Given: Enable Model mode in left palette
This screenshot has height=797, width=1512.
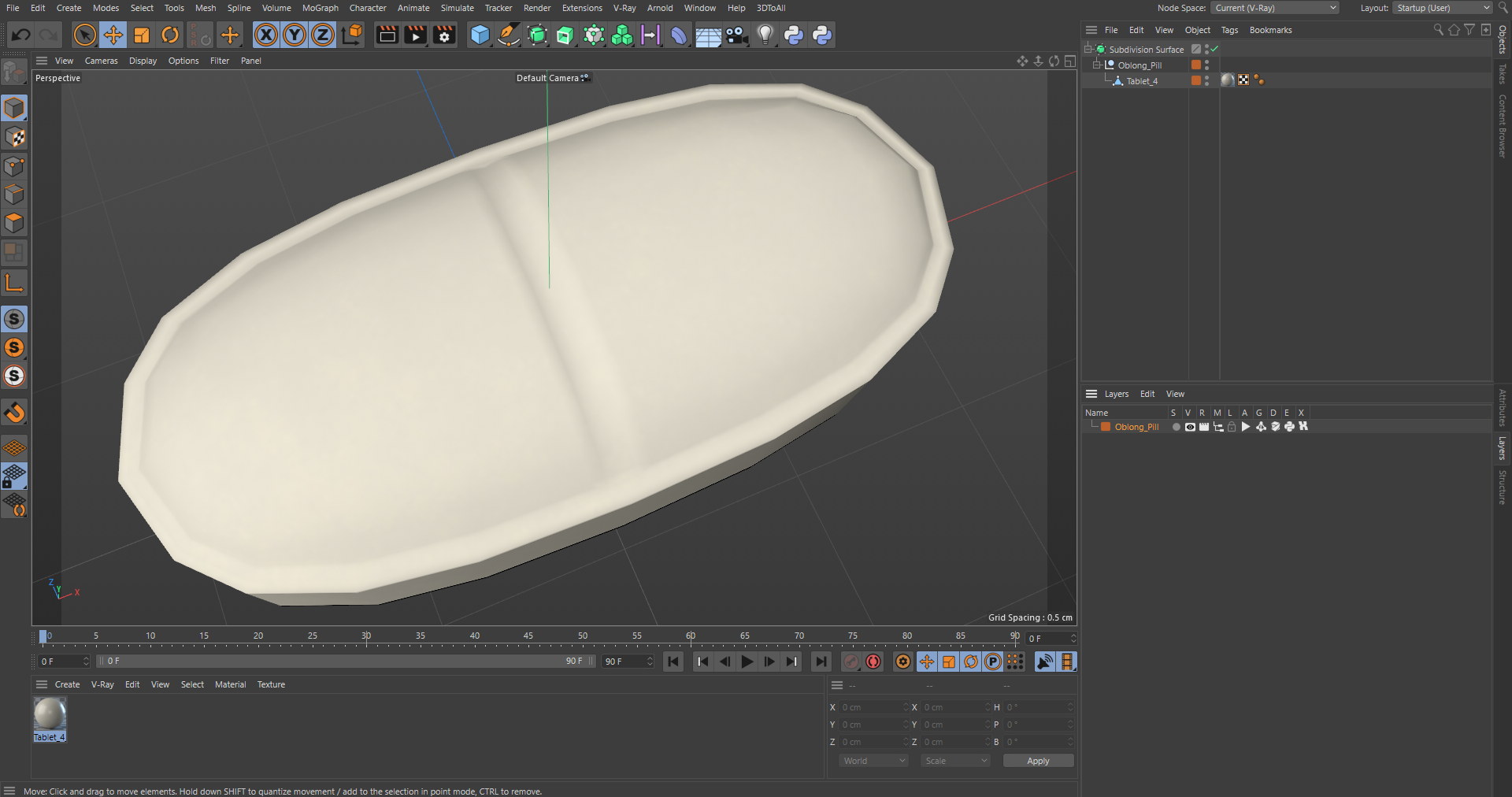Looking at the screenshot, I should click(14, 108).
